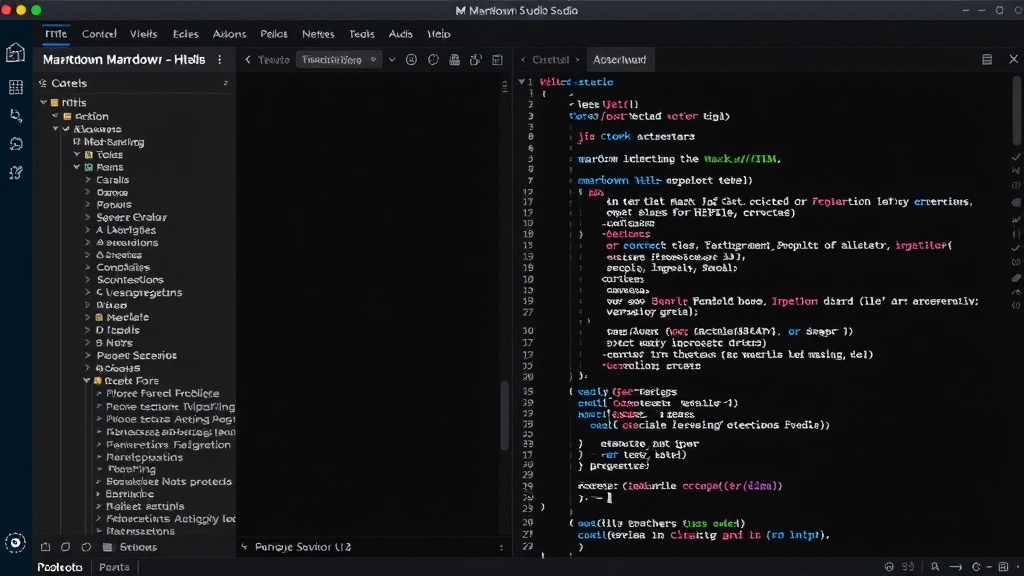Select the Scontections tree item
The width and height of the screenshot is (1024, 576).
coord(130,280)
